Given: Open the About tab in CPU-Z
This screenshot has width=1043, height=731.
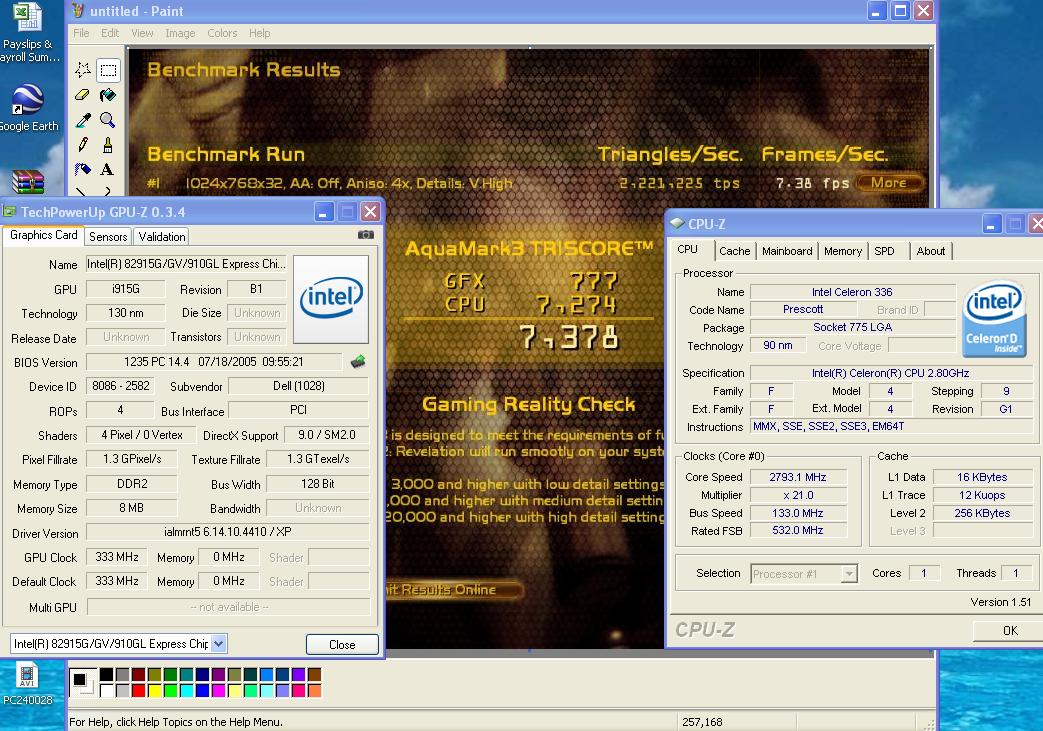Looking at the screenshot, I should tap(931, 251).
